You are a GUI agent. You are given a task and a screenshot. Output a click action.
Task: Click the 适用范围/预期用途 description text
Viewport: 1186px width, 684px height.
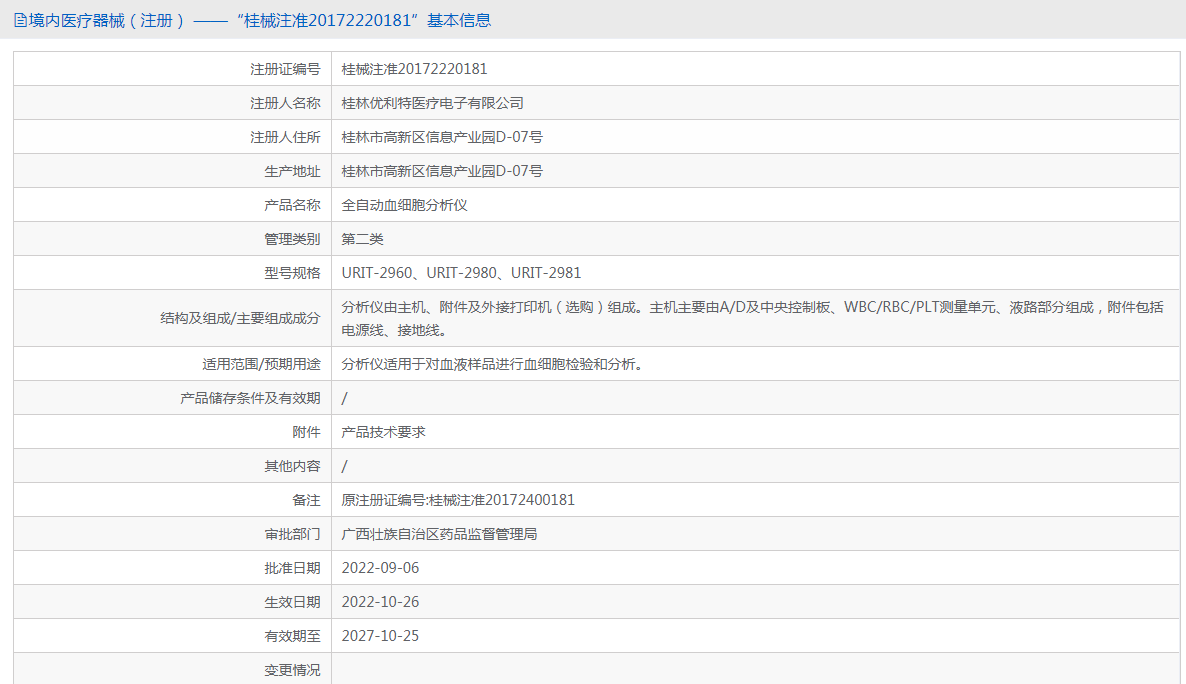pos(492,364)
